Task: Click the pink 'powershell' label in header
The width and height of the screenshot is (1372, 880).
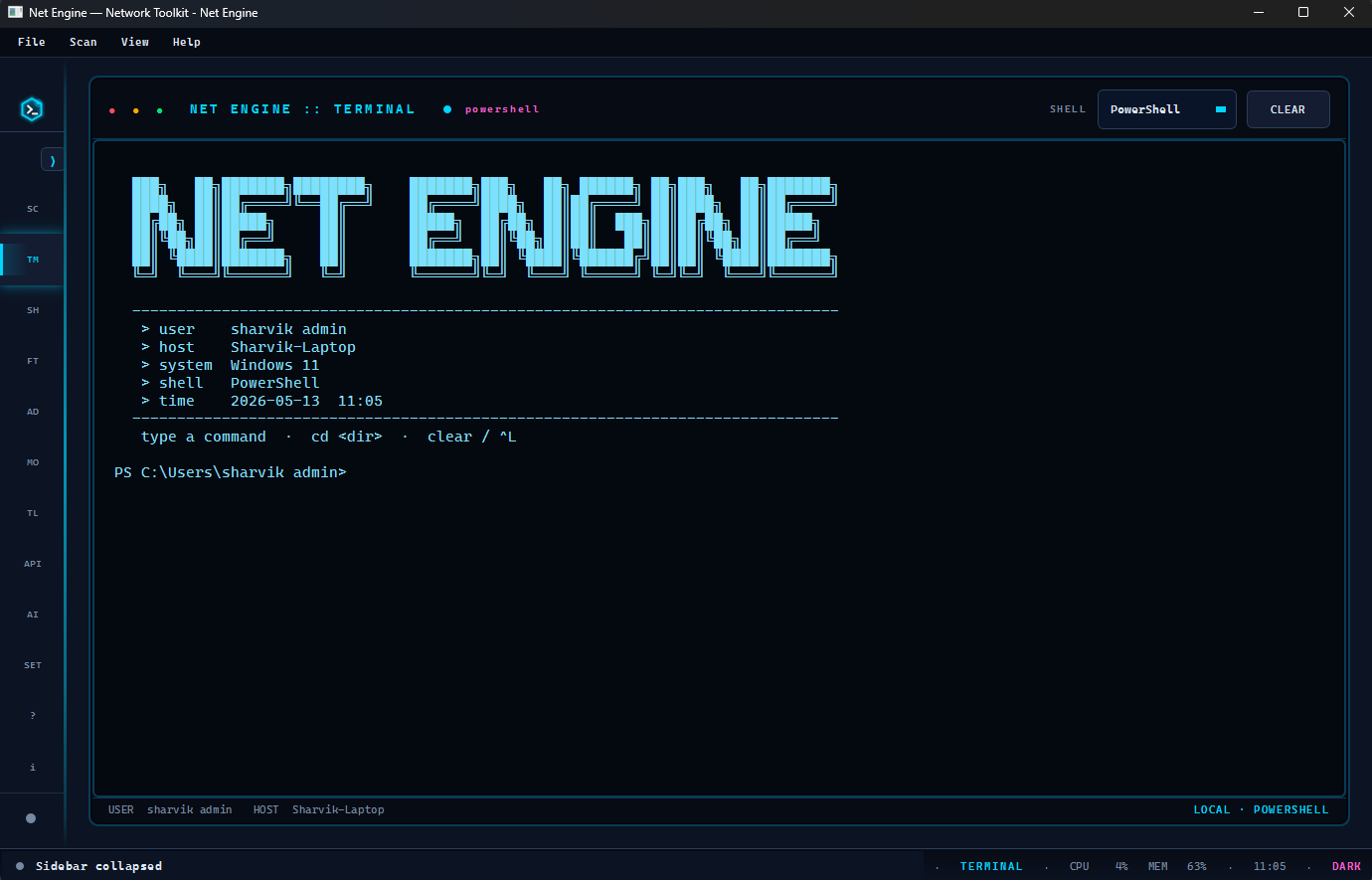Action: (502, 109)
